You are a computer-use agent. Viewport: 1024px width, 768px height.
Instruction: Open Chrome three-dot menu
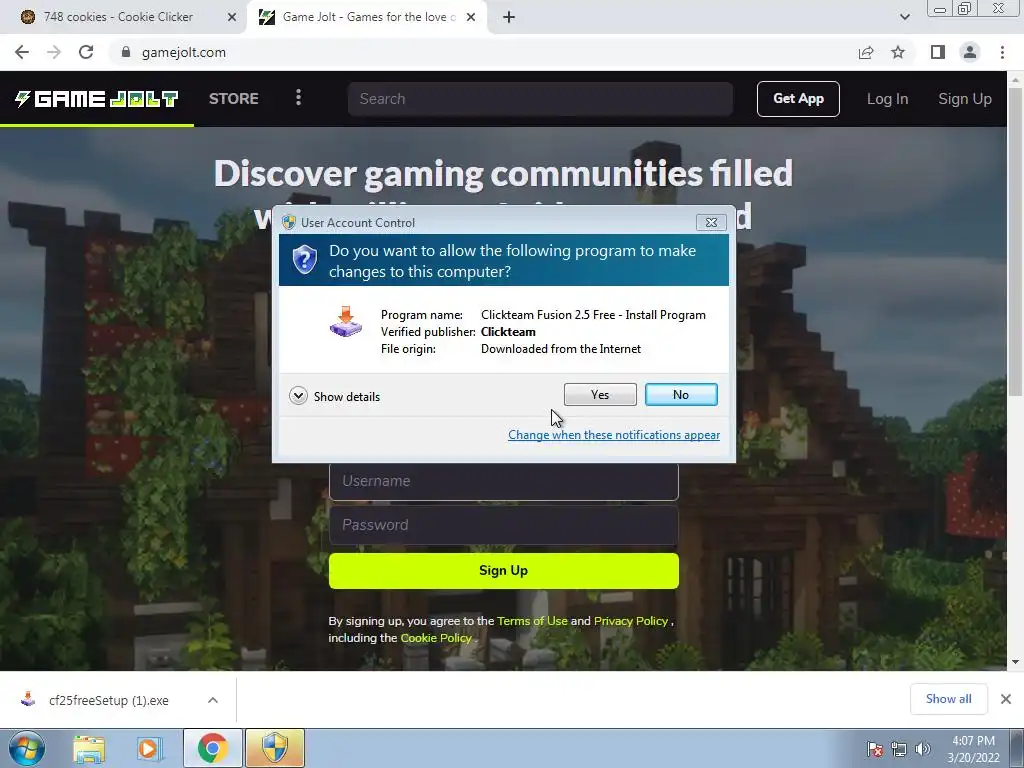pos(1002,52)
